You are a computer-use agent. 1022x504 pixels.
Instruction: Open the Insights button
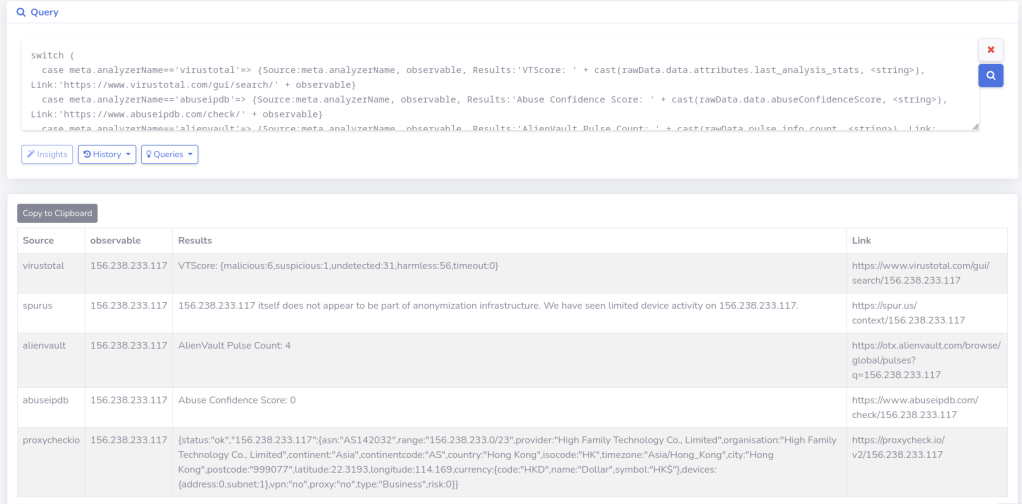(47, 154)
